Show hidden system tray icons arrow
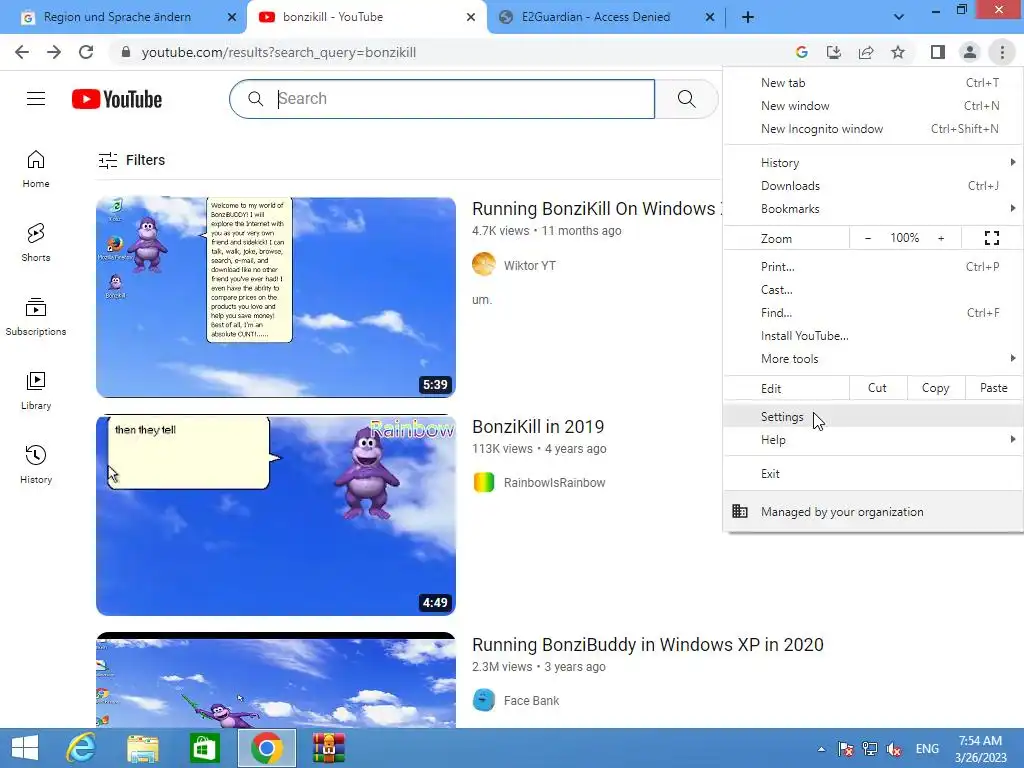Viewport: 1024px width, 768px height. 821,749
